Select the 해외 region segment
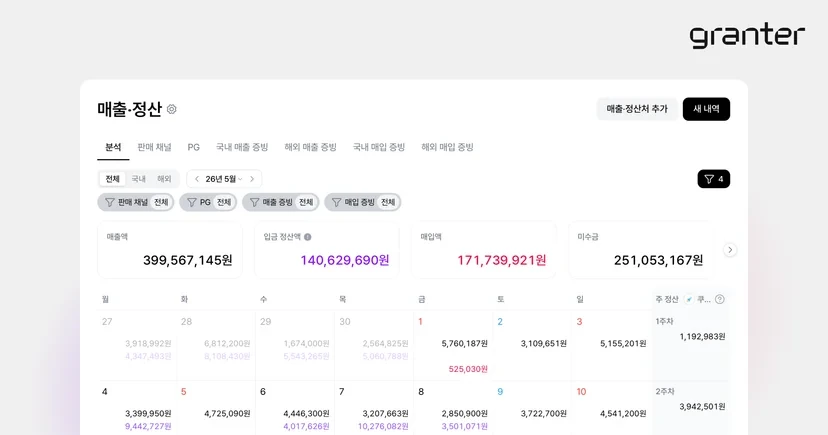Screen dimensions: 828x435 pos(164,179)
